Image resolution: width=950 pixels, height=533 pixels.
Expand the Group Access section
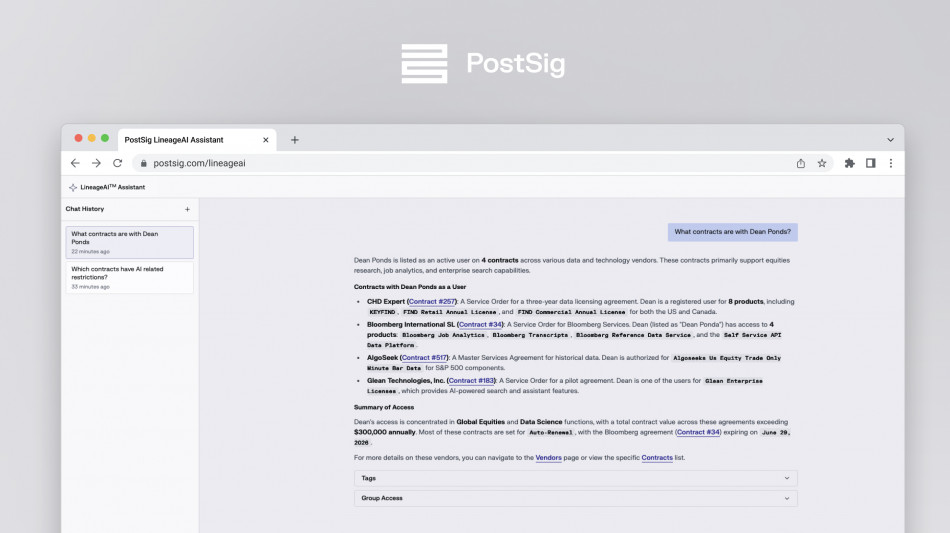[575, 498]
